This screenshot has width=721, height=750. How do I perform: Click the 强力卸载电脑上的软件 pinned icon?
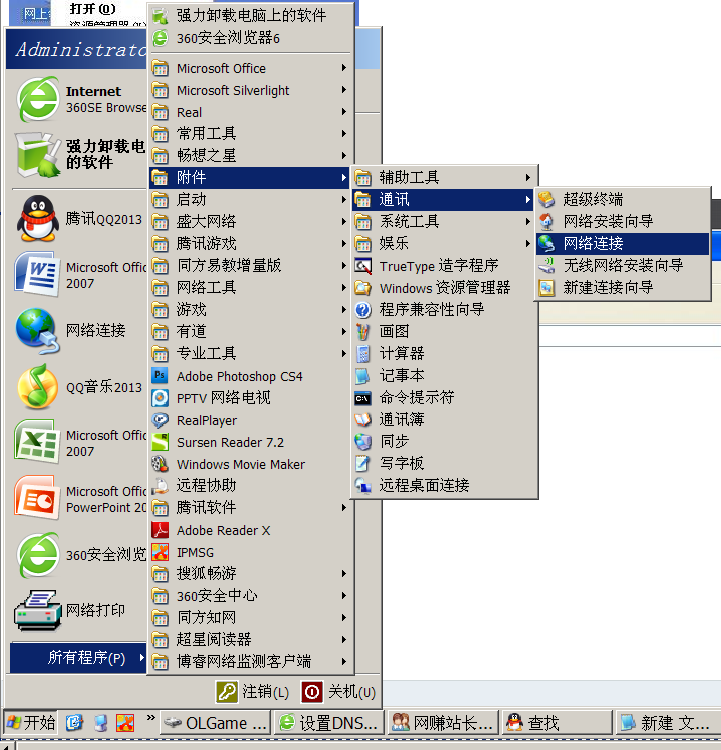tap(37, 154)
